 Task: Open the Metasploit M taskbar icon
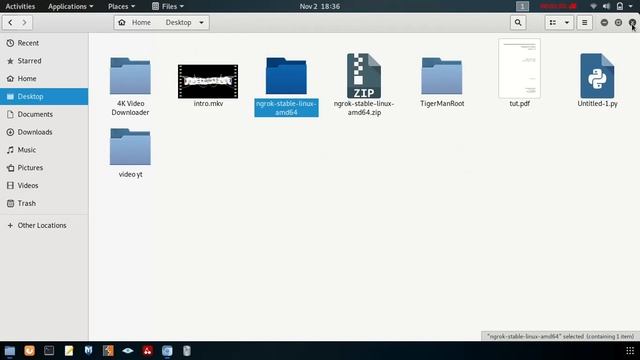[88, 351]
